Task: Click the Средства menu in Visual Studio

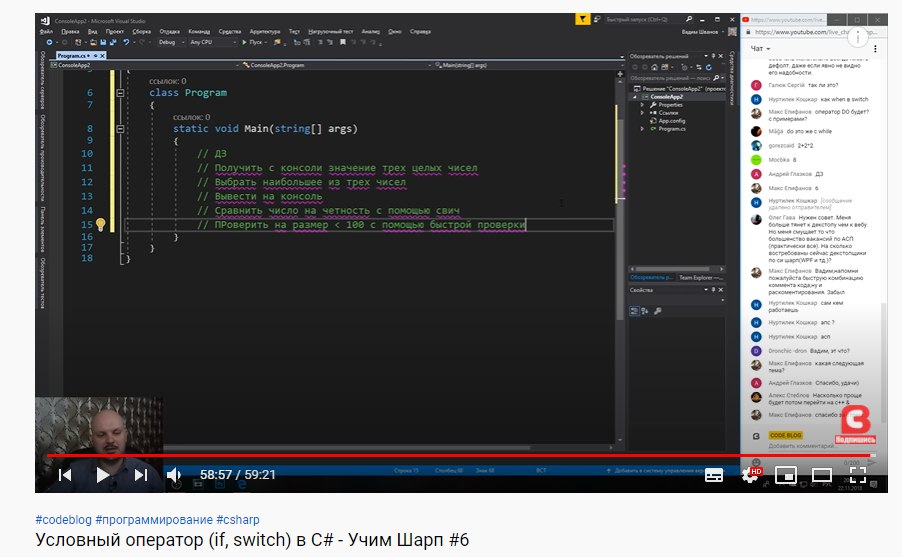Action: point(230,32)
